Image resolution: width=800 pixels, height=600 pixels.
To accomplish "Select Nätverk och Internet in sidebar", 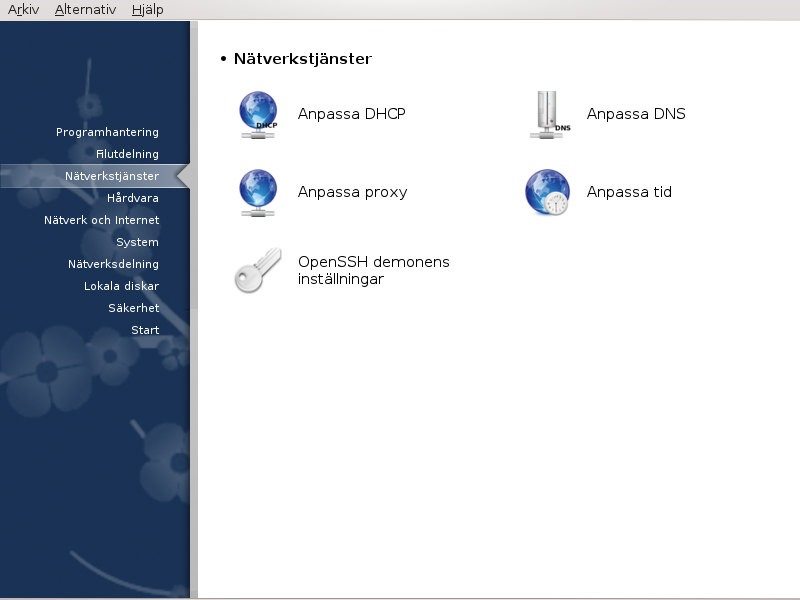I will coord(102,220).
